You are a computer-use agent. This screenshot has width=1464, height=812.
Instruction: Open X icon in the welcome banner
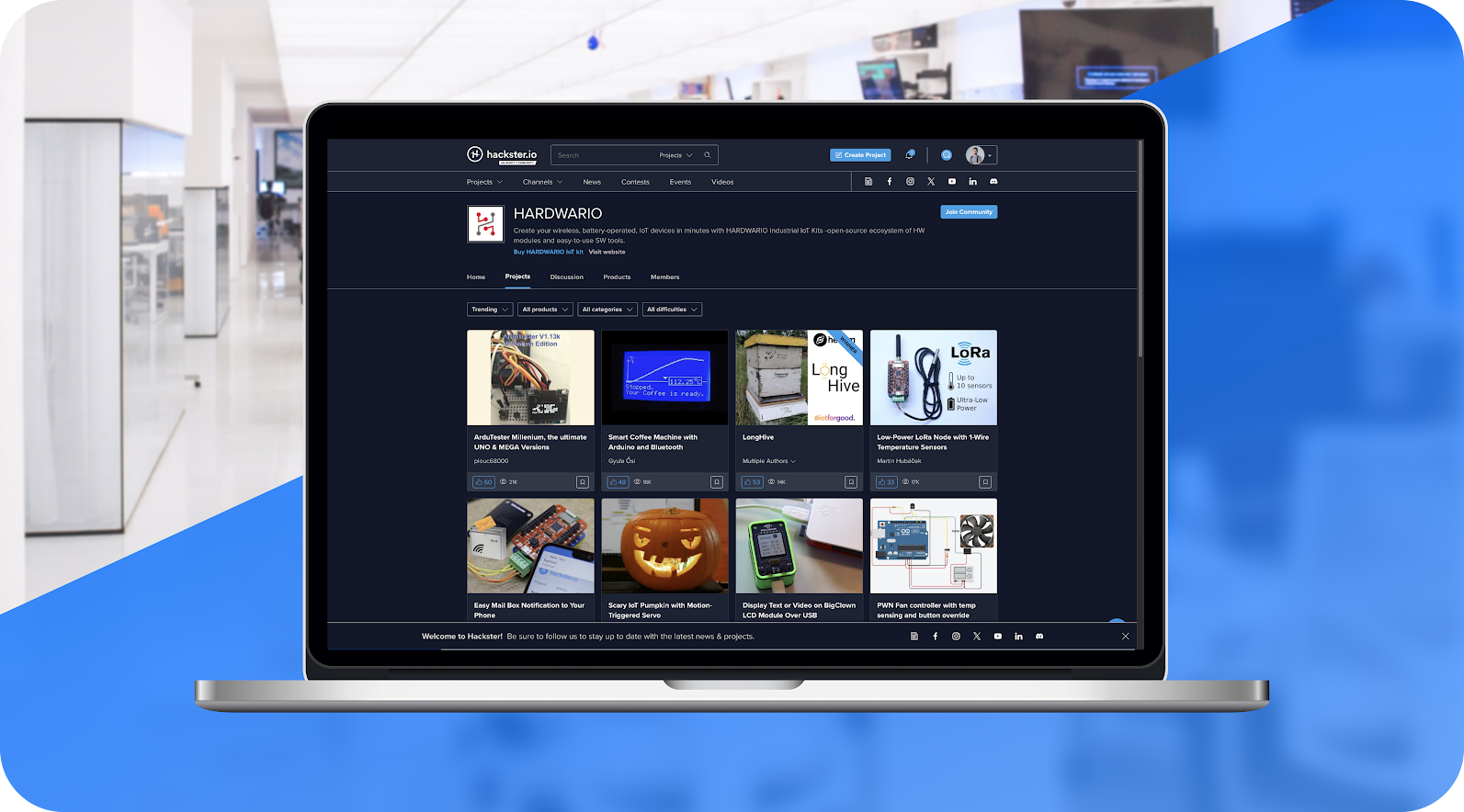pyautogui.click(x=977, y=637)
